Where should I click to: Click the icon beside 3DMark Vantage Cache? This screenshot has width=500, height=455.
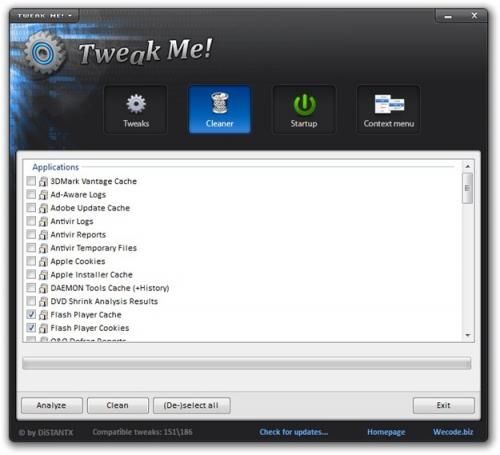[x=43, y=181]
